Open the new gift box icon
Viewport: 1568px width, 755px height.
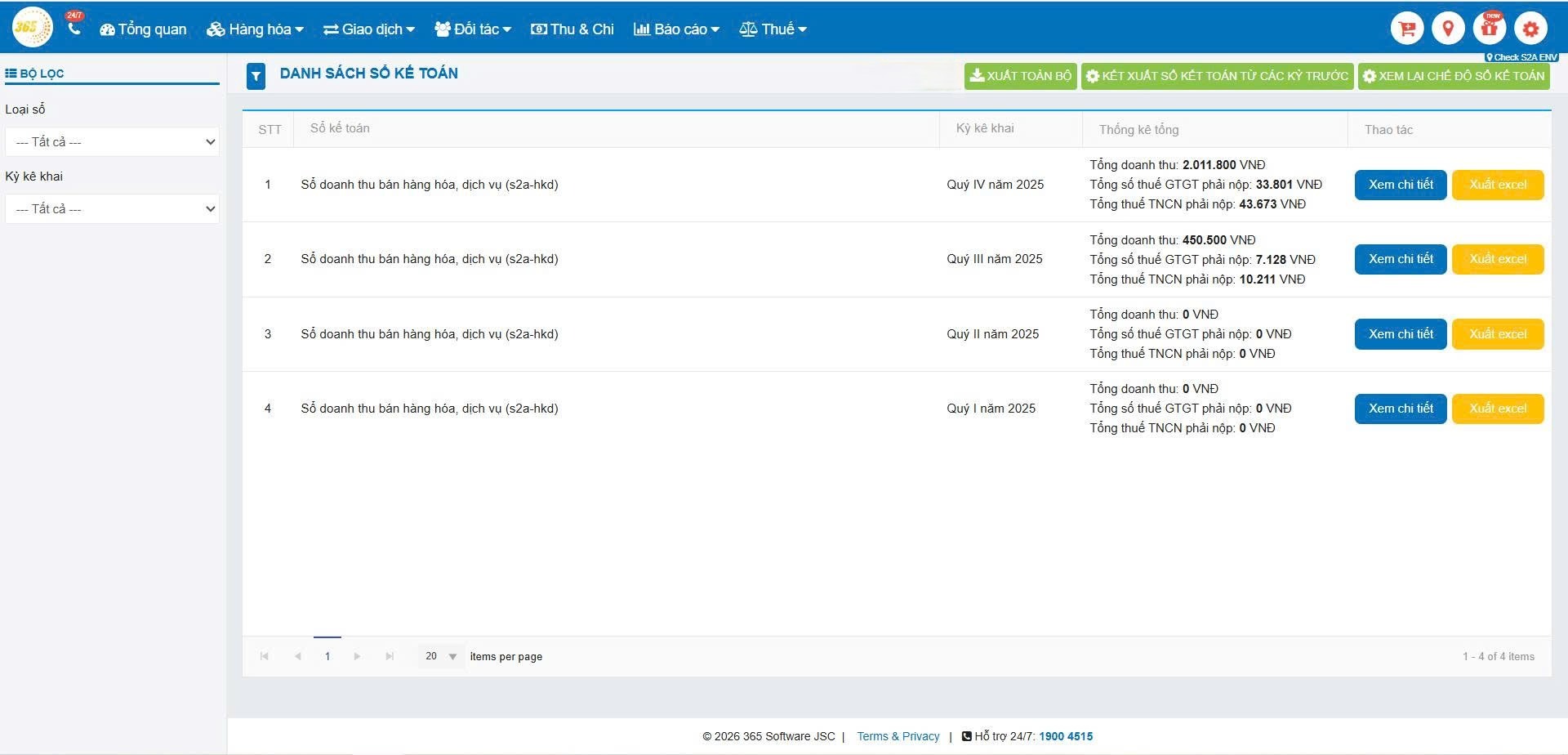coord(1490,29)
